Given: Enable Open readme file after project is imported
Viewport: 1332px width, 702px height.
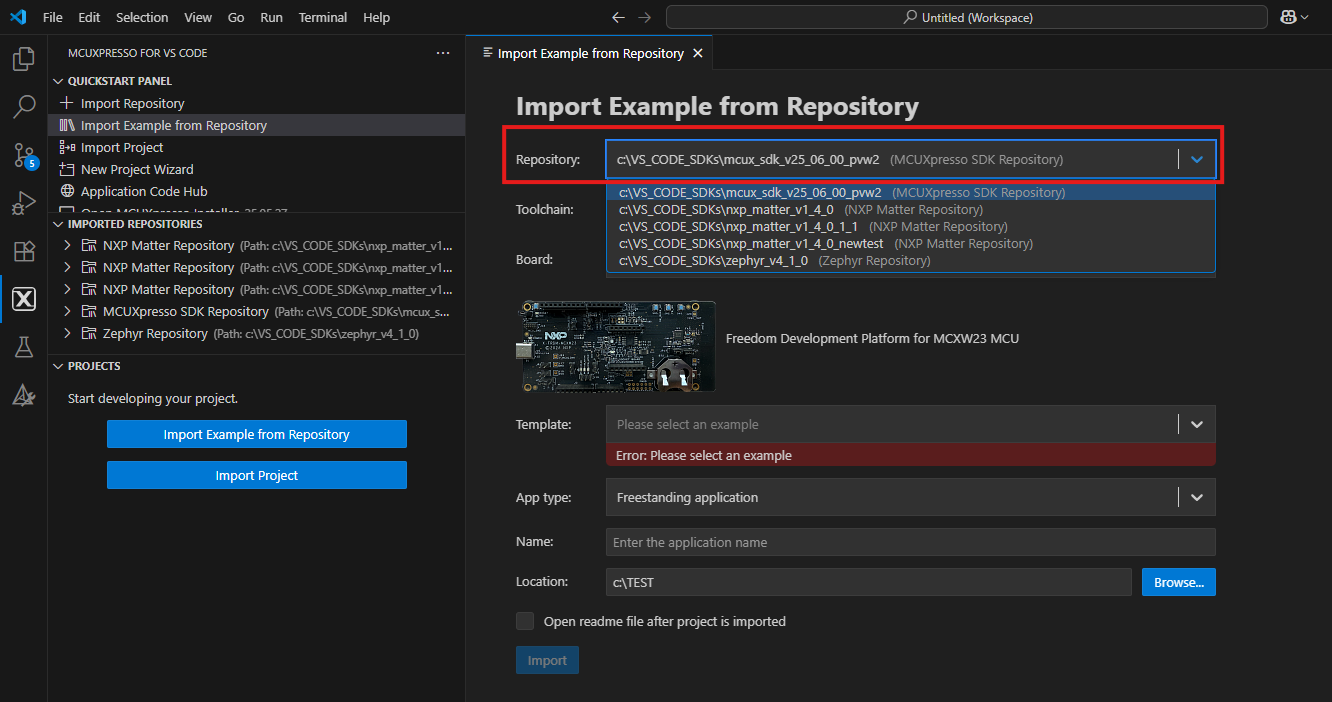Looking at the screenshot, I should tap(525, 620).
